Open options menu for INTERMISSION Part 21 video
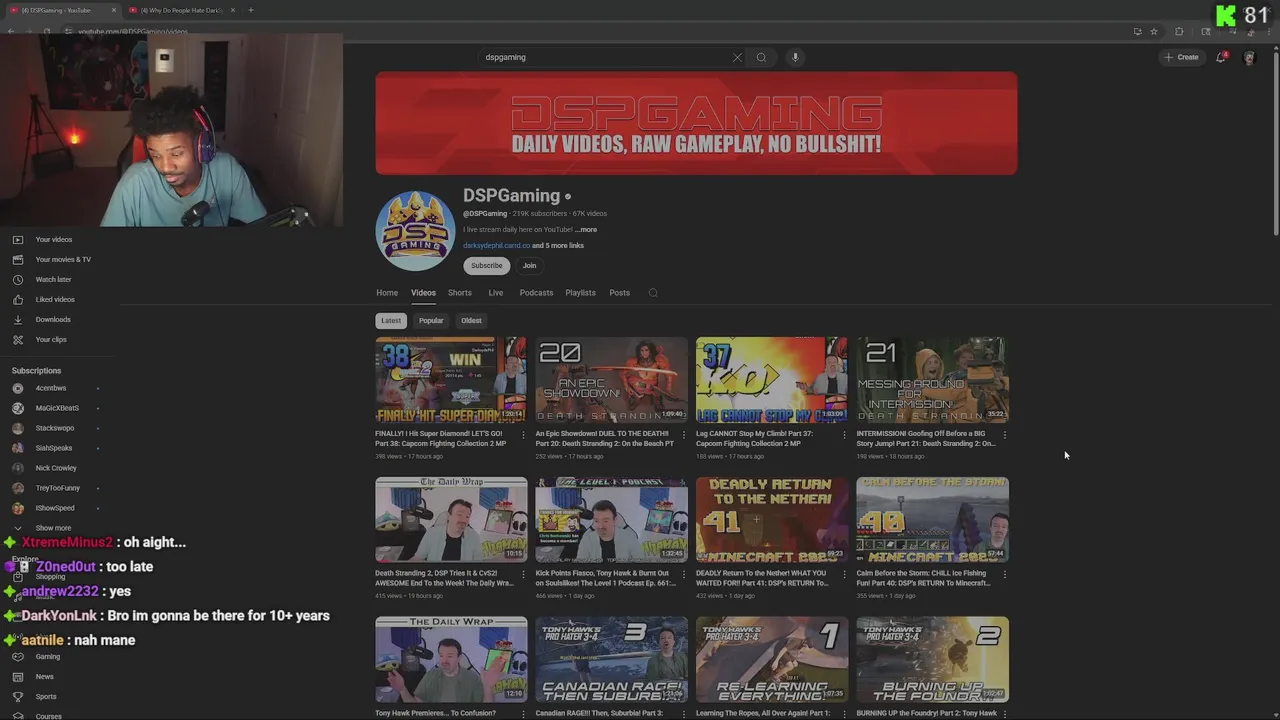Image resolution: width=1280 pixels, height=720 pixels. coord(1004,435)
